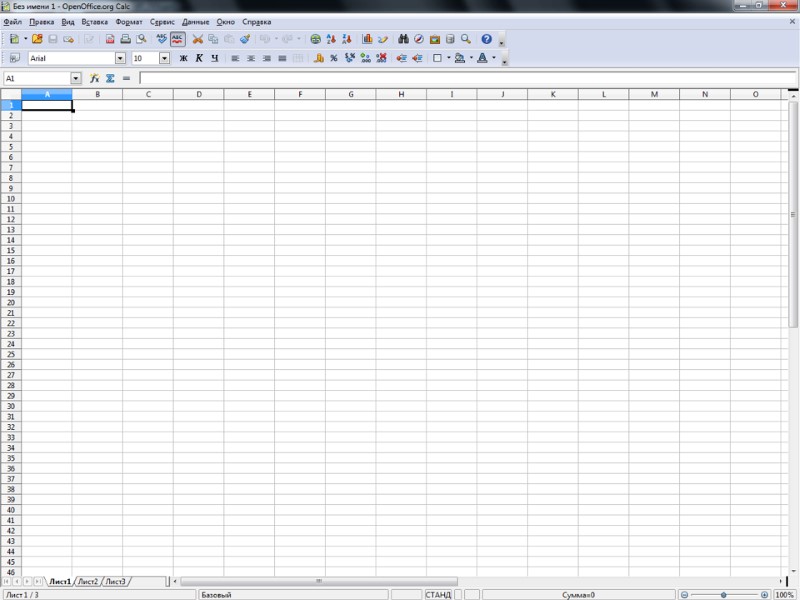Open Help with the question mark icon
This screenshot has width=800, height=600.
487,39
